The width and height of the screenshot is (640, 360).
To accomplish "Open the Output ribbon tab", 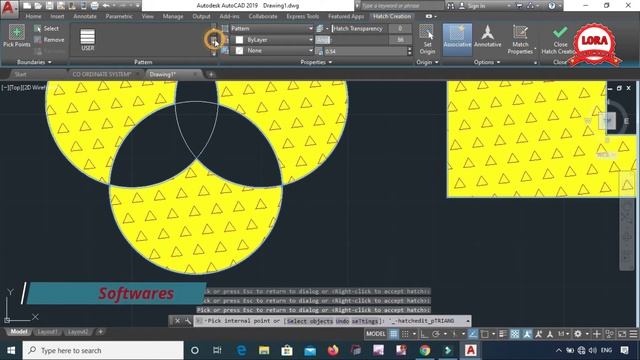I will click(x=201, y=16).
